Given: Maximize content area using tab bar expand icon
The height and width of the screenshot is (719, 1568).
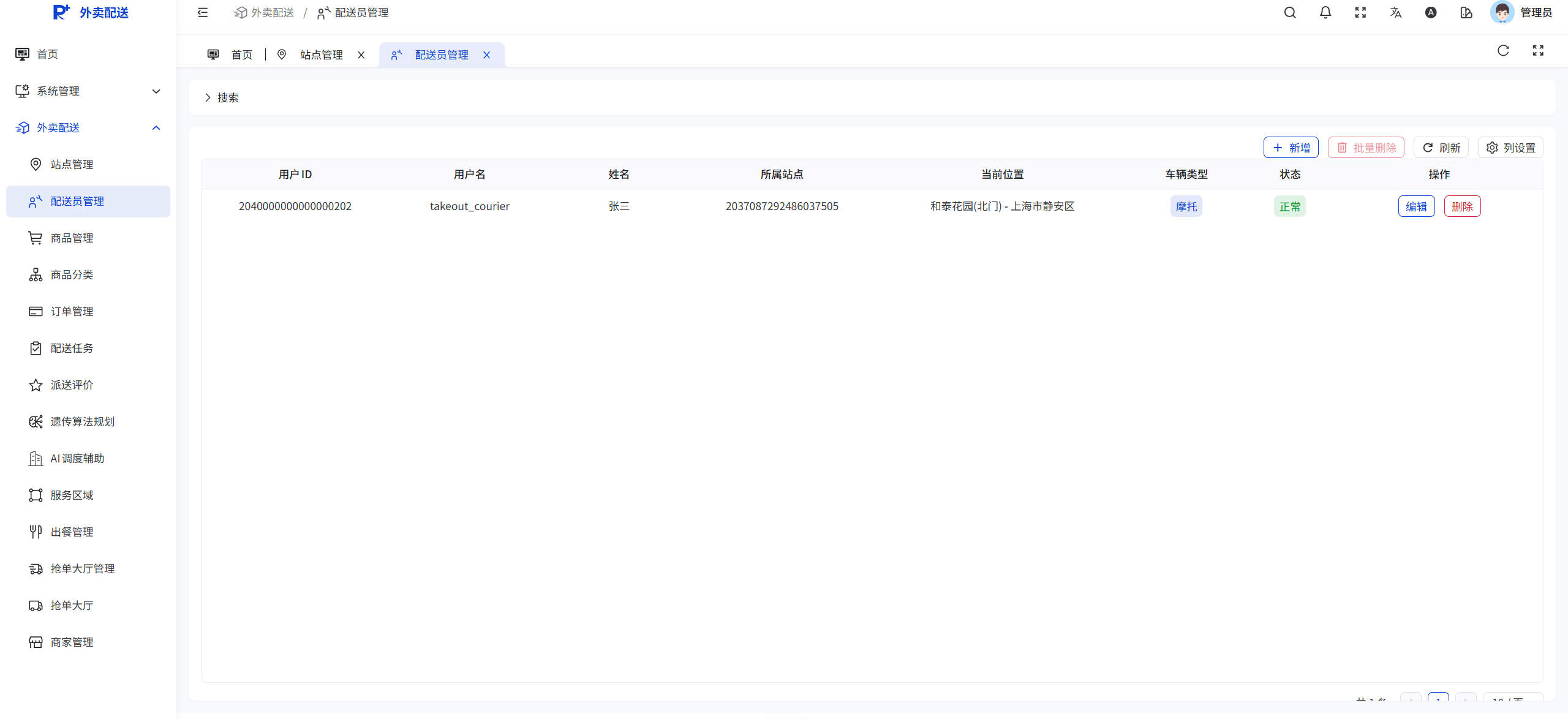Looking at the screenshot, I should (x=1538, y=51).
